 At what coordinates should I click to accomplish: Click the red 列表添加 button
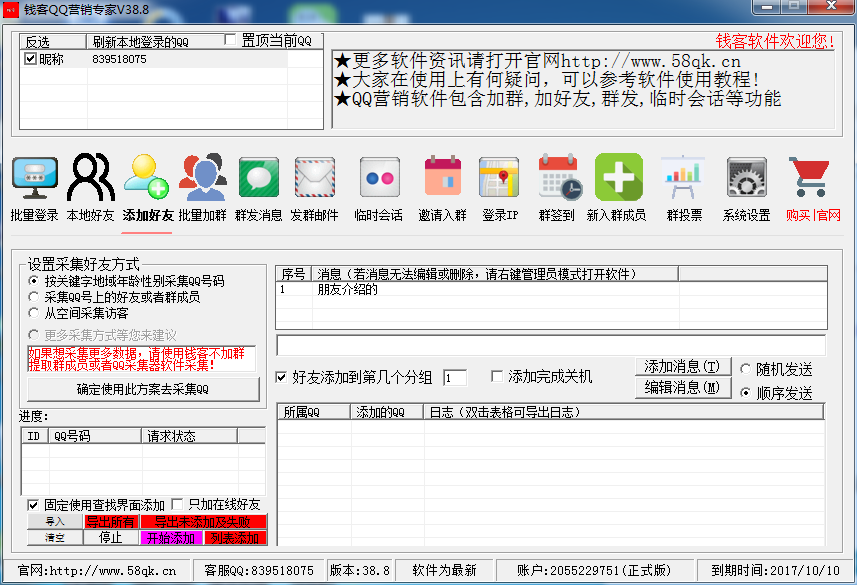[235, 538]
